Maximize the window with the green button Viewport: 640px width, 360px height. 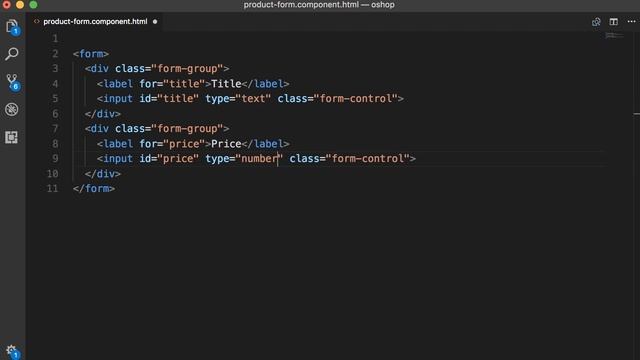tap(33, 5)
